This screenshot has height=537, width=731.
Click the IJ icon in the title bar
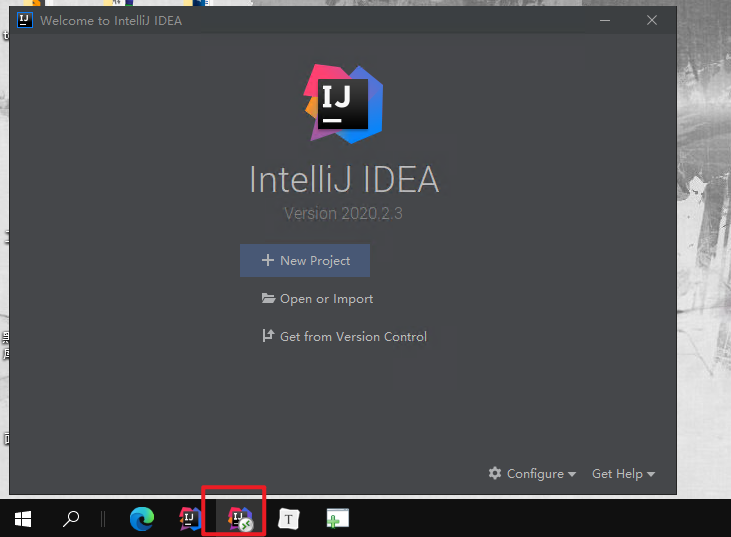tap(24, 20)
